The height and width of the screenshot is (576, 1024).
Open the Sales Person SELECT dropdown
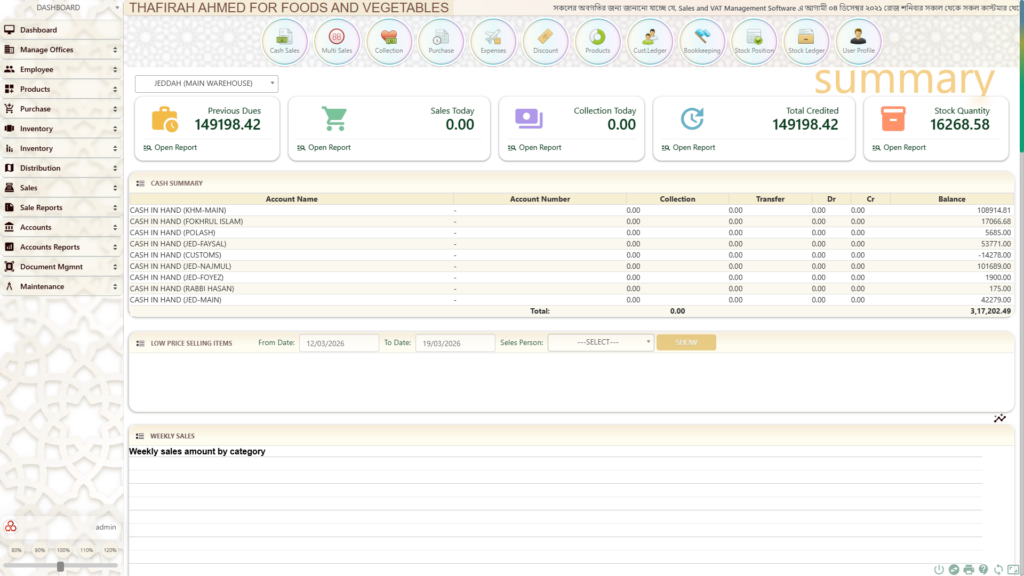tap(600, 342)
